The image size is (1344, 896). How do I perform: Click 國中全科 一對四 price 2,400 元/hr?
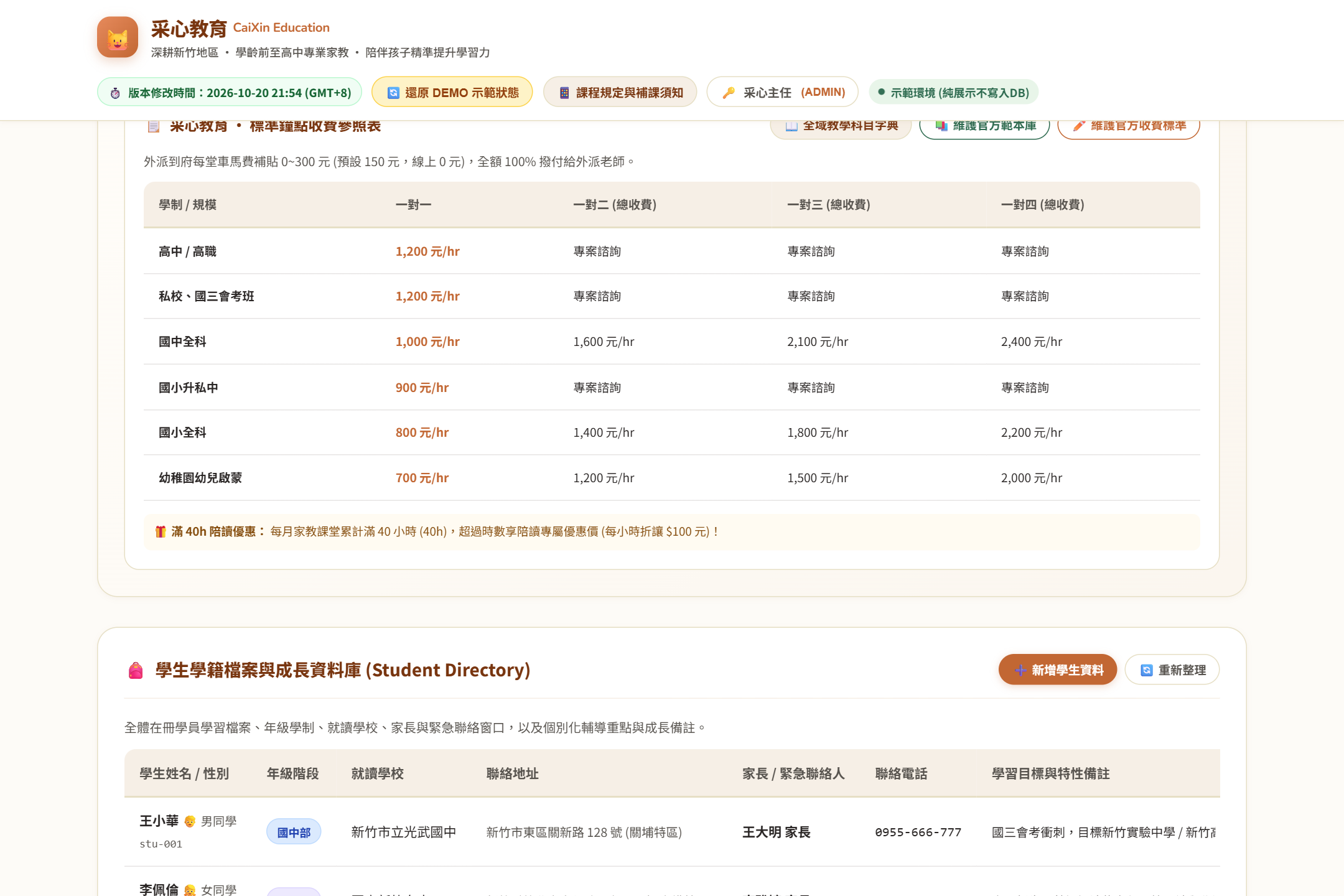pos(1031,342)
